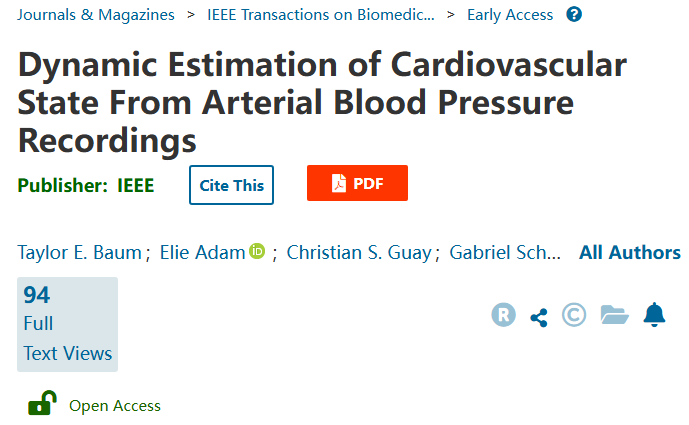Save to my research folder icon
Viewport: 689px width, 425px height.
tap(614, 315)
